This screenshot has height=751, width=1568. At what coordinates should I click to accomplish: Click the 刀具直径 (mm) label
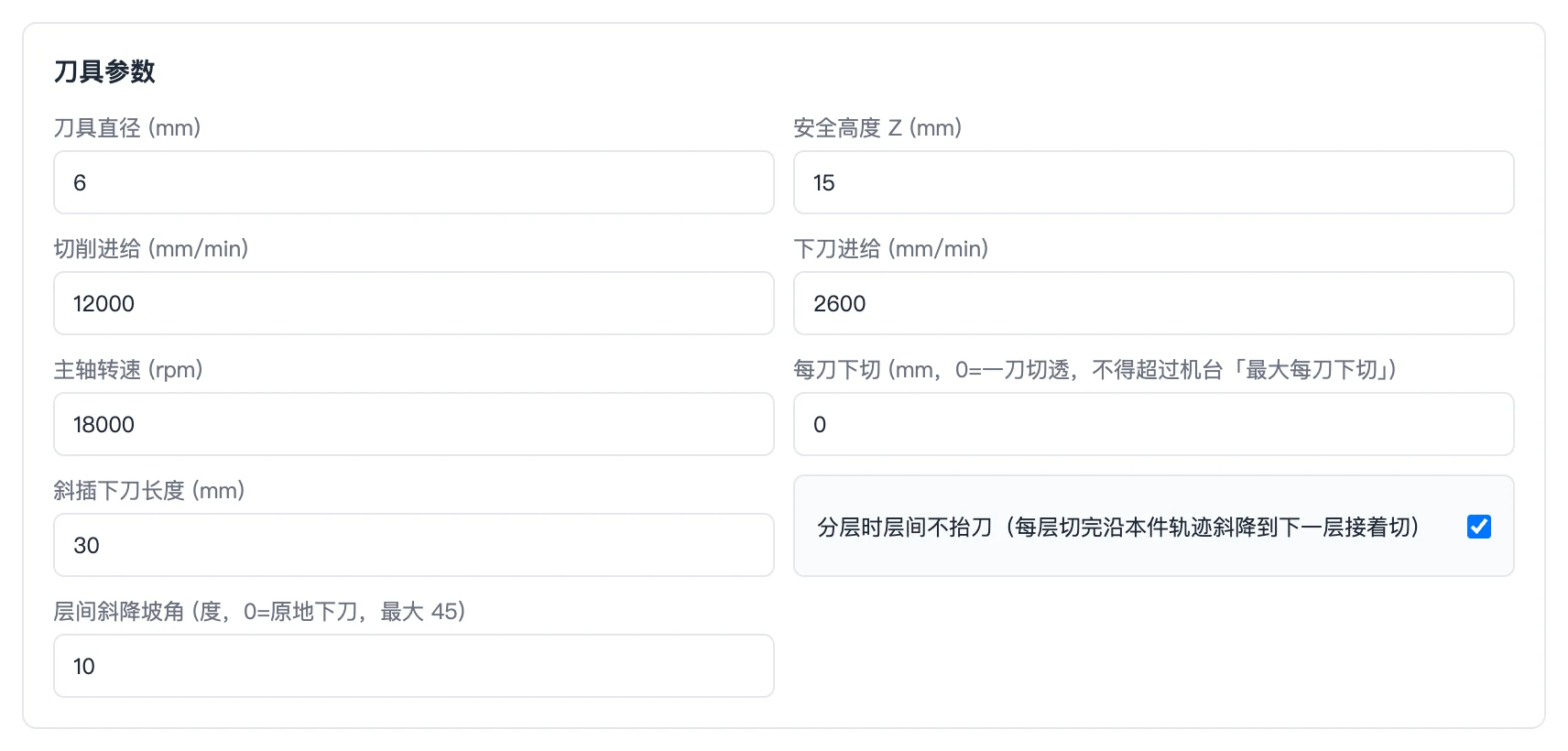[127, 127]
